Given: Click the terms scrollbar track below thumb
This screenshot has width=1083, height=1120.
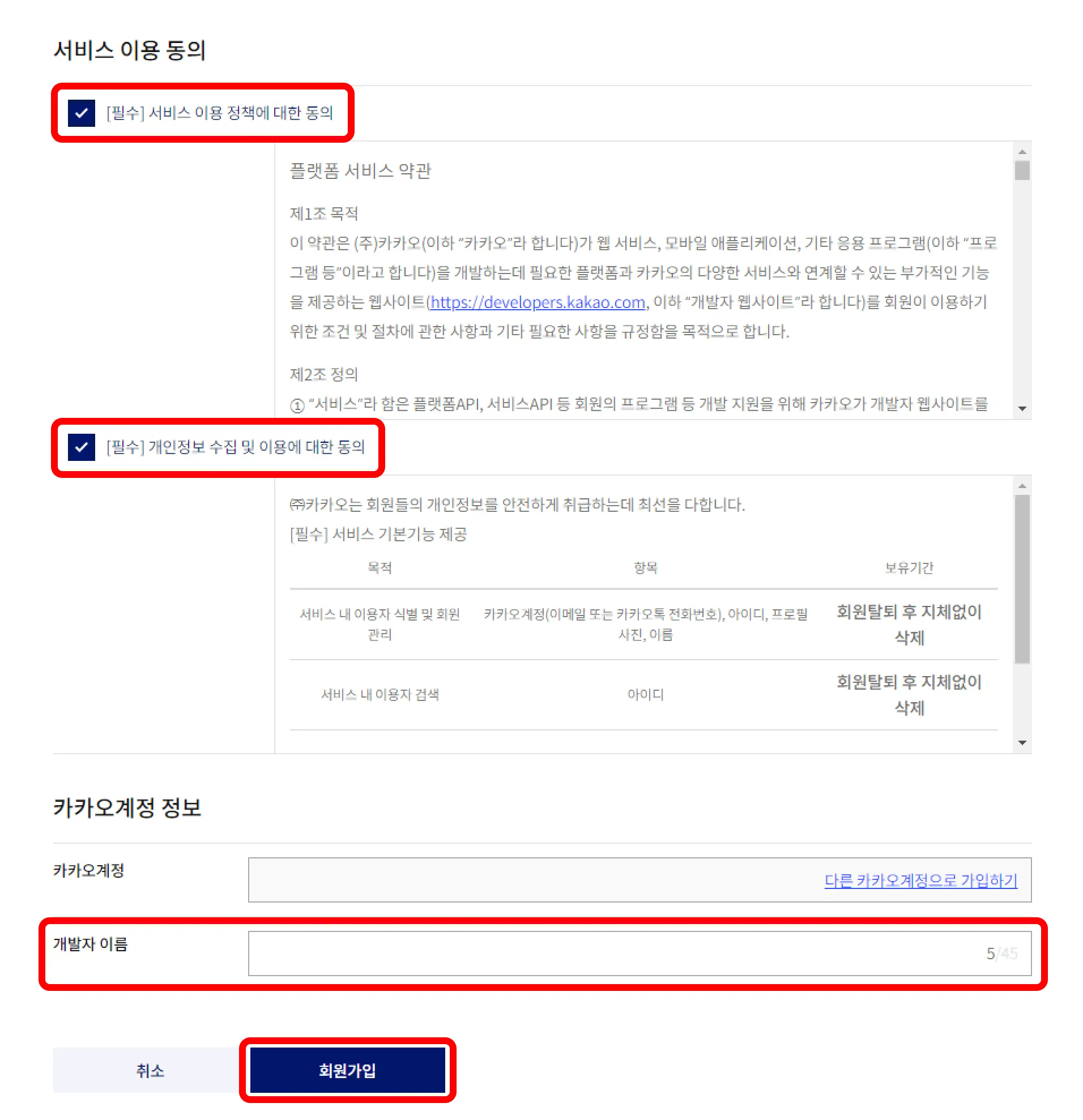Looking at the screenshot, I should tap(1022, 290).
